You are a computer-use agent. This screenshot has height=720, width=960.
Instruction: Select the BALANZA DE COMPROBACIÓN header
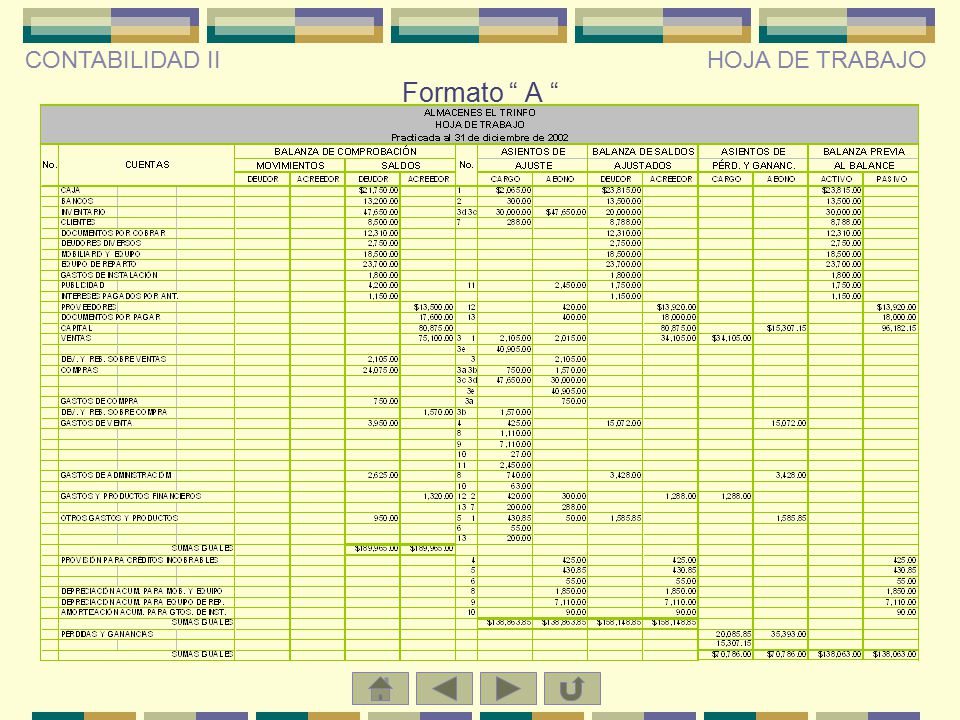345,151
